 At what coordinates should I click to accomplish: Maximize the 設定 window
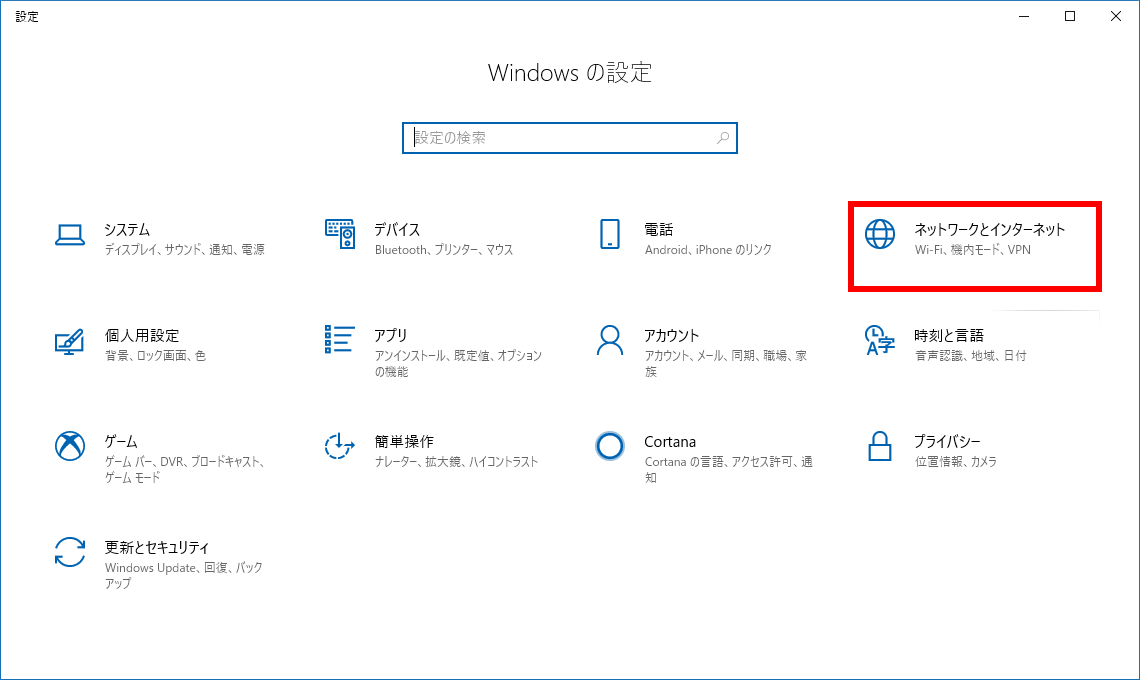click(x=1070, y=16)
